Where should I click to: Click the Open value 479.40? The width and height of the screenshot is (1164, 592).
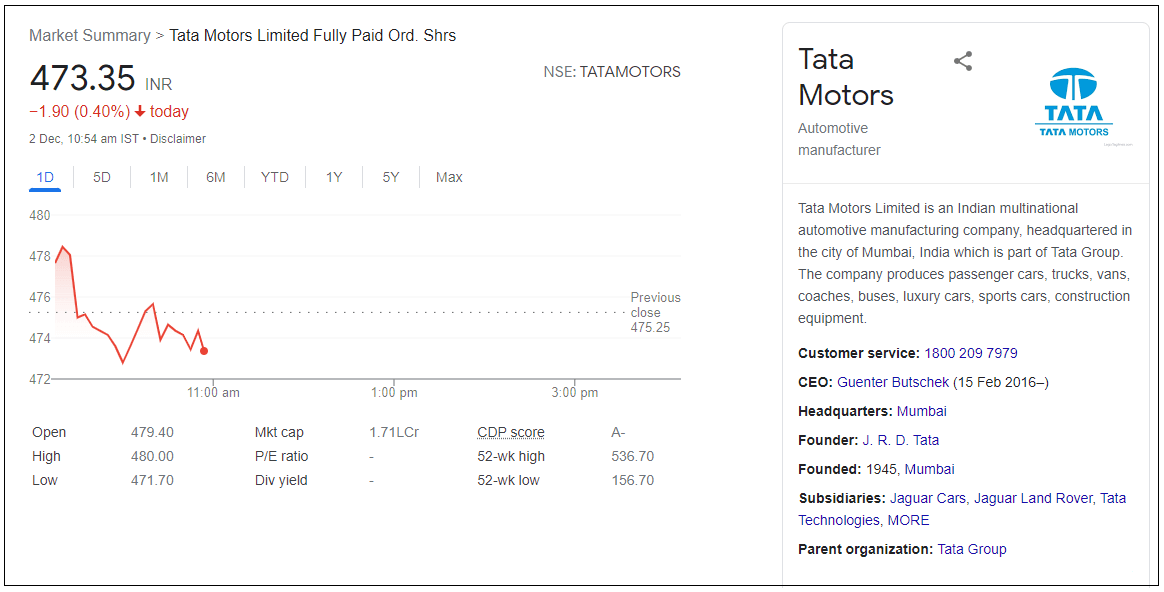(x=152, y=432)
